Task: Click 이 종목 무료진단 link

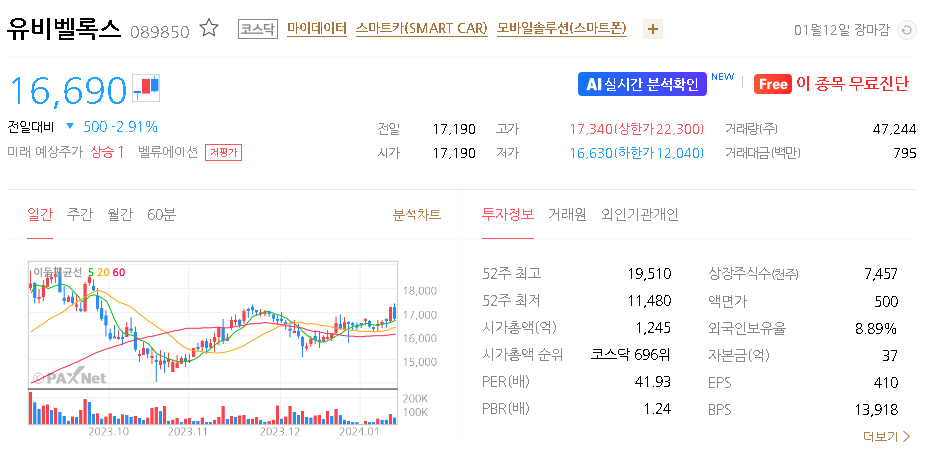Action: (x=852, y=84)
